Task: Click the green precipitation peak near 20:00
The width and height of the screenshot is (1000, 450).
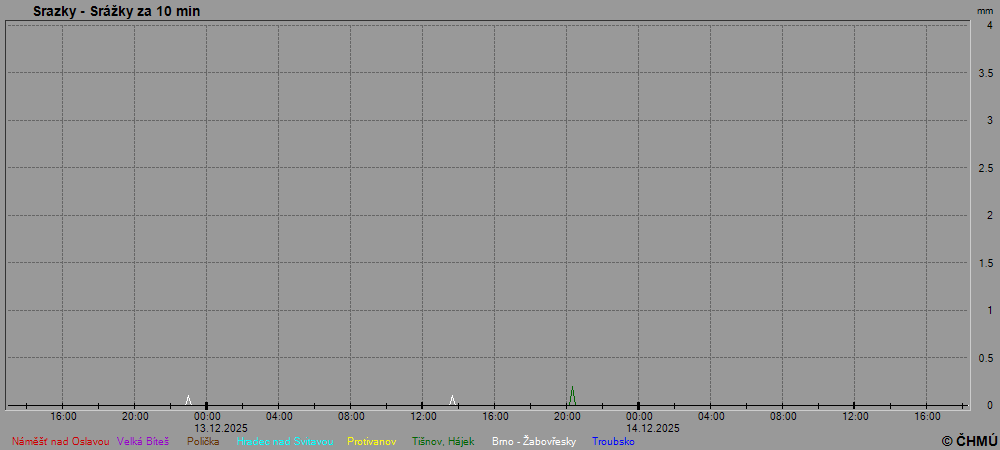Action: click(x=572, y=394)
